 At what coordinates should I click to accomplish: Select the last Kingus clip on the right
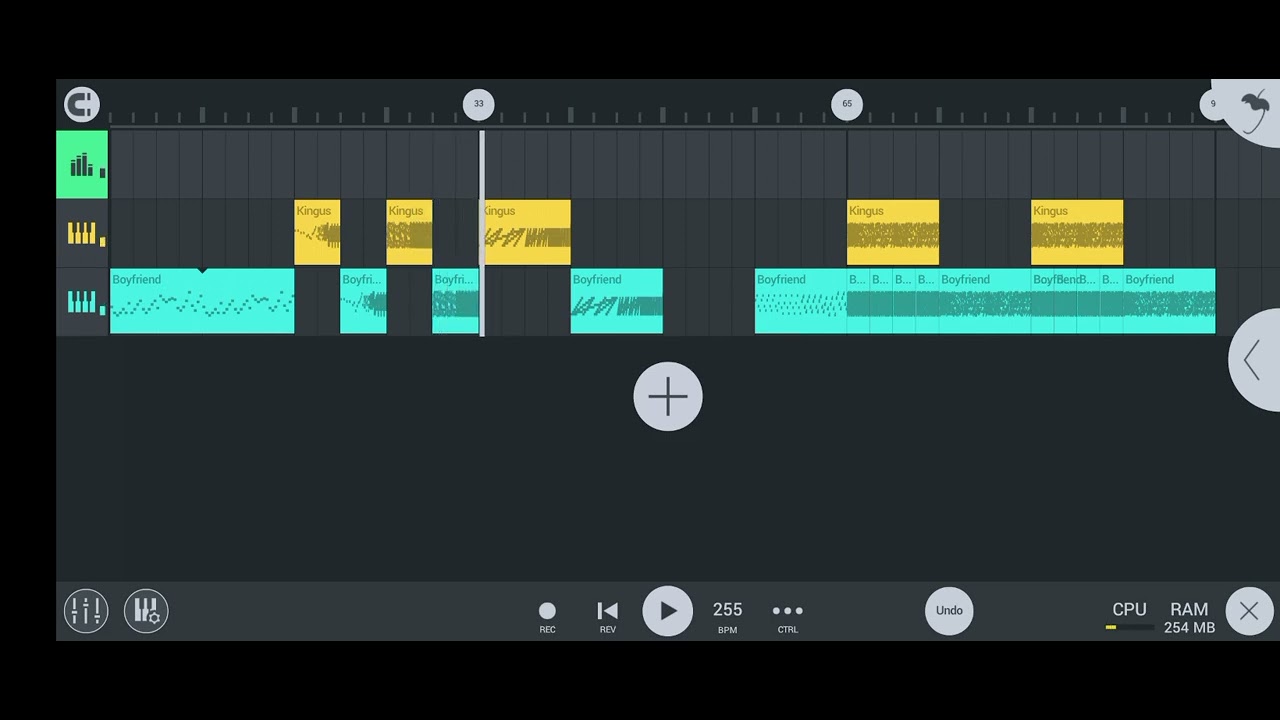(1077, 233)
